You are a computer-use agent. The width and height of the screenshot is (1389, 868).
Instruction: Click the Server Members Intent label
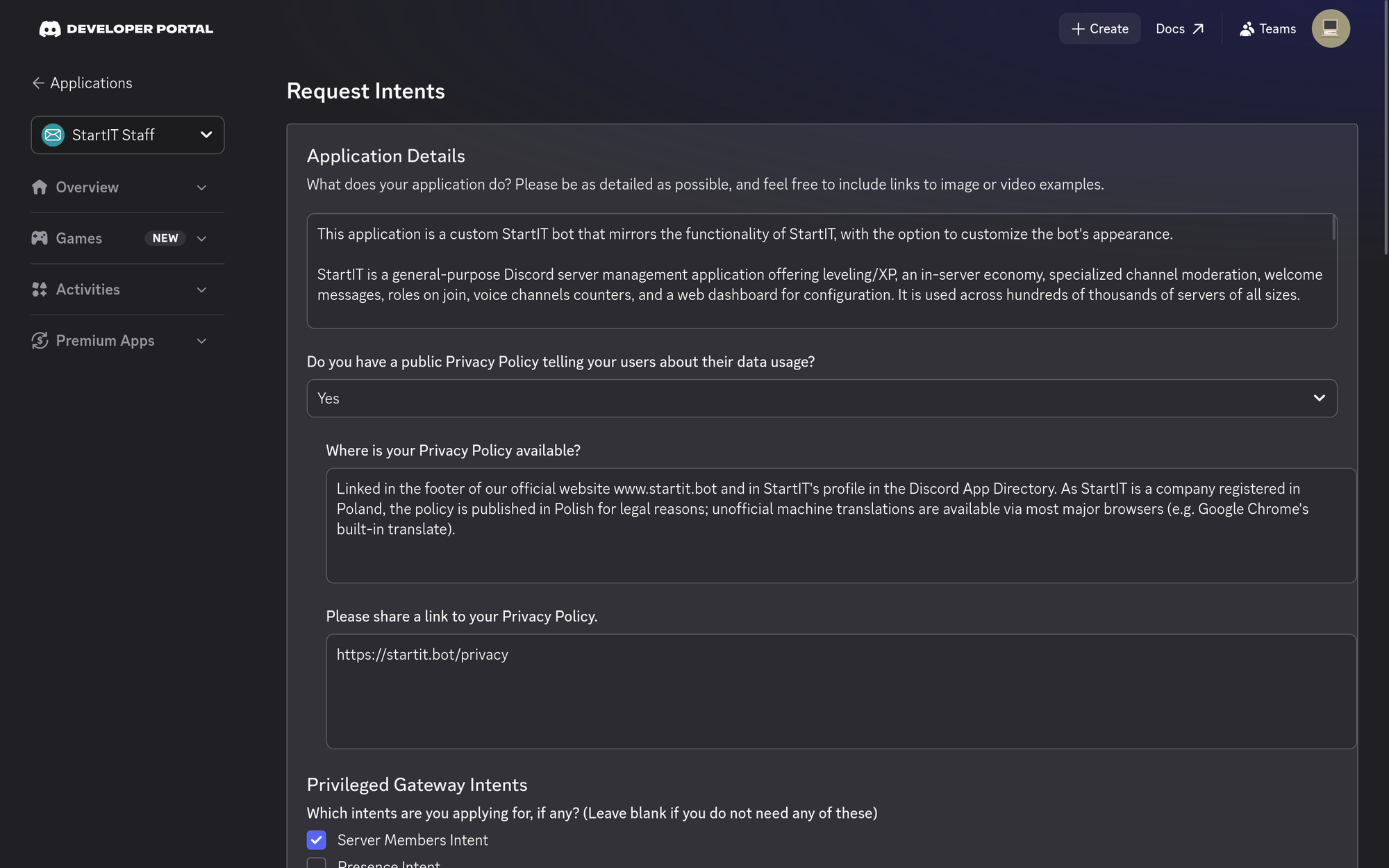point(413,840)
